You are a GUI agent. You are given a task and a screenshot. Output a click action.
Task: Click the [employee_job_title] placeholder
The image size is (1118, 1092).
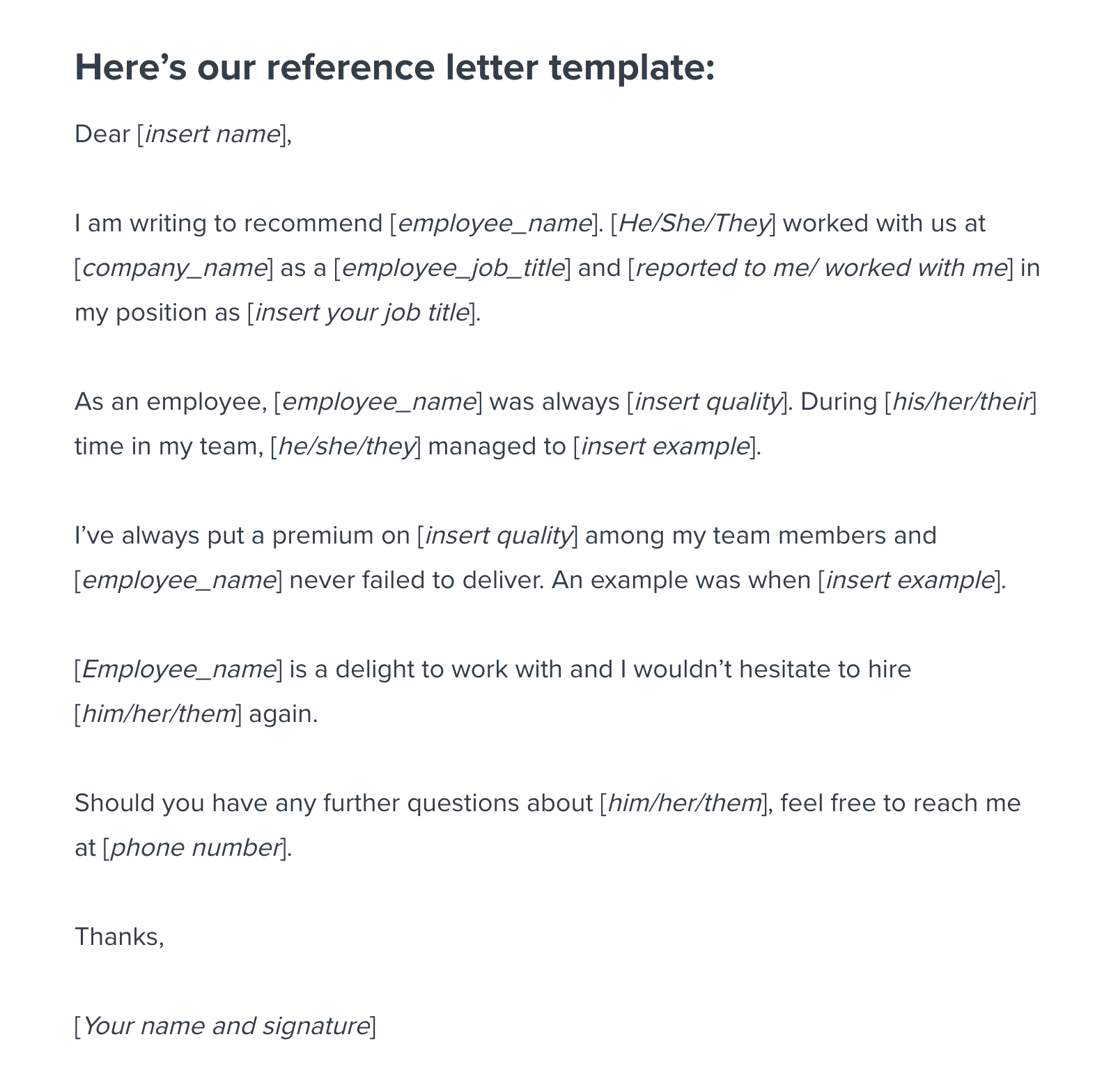452,268
